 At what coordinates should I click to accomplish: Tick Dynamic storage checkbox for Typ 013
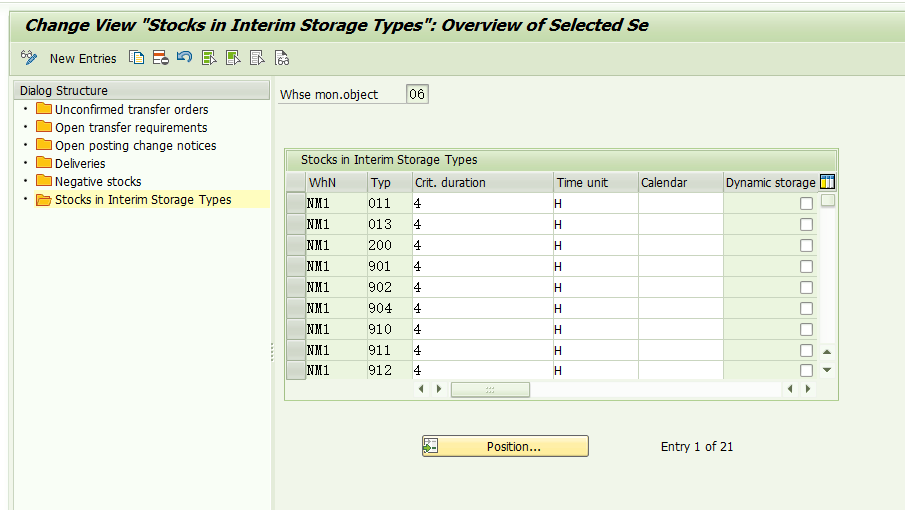pos(806,224)
